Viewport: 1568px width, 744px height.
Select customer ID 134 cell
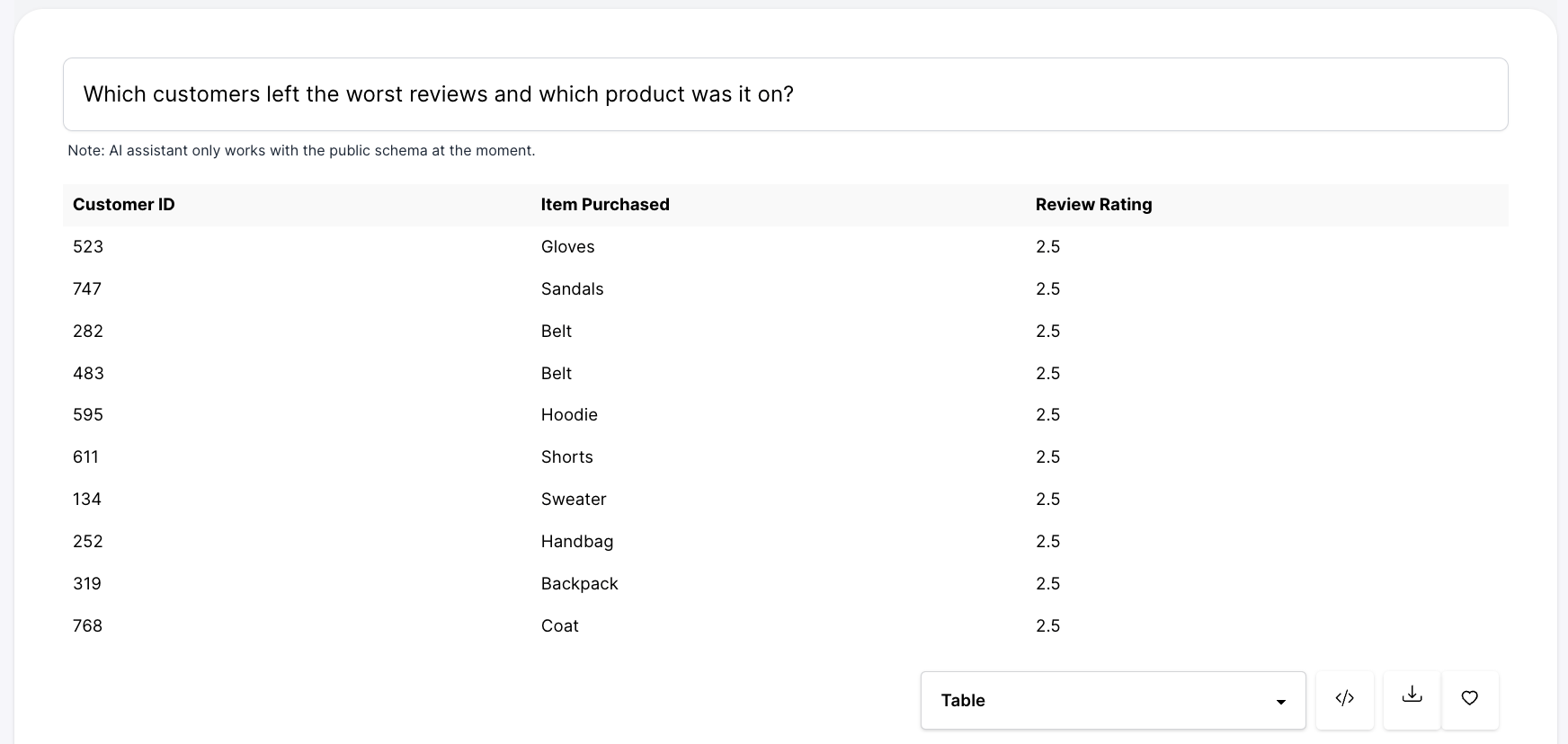[87, 500]
